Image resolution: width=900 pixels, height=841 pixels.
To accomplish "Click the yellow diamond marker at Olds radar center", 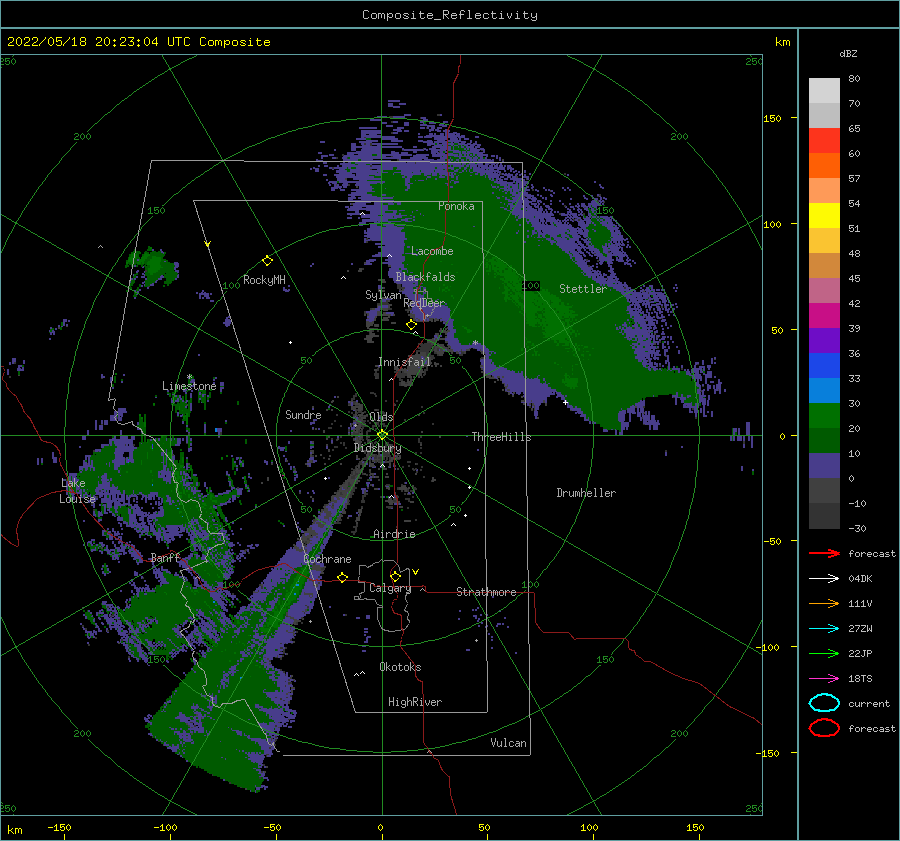I will [x=382, y=435].
